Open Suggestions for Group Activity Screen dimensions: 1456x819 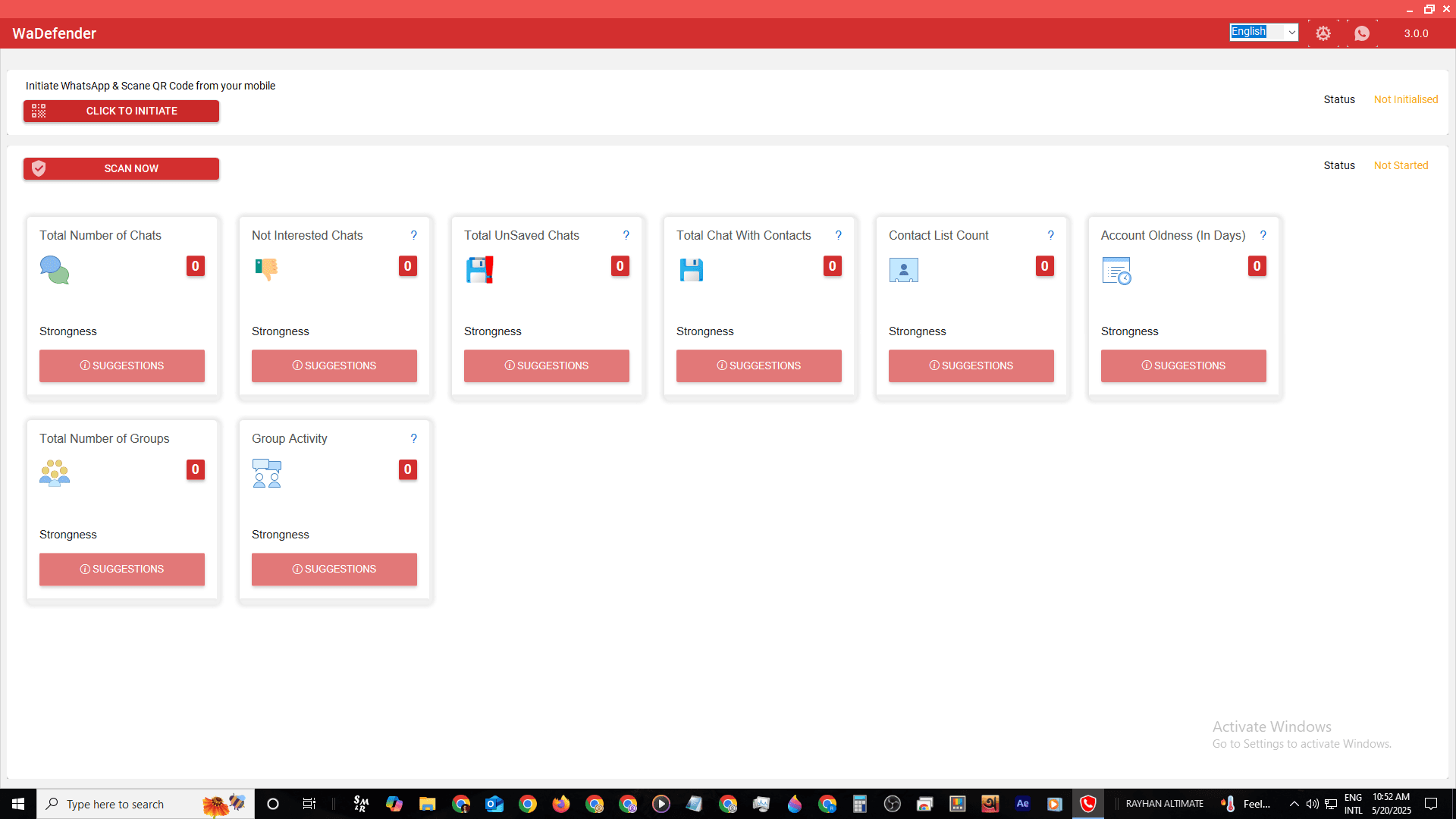pyautogui.click(x=334, y=569)
